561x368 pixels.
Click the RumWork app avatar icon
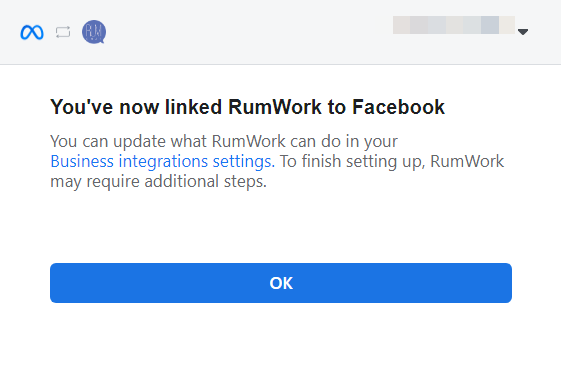pos(94,32)
